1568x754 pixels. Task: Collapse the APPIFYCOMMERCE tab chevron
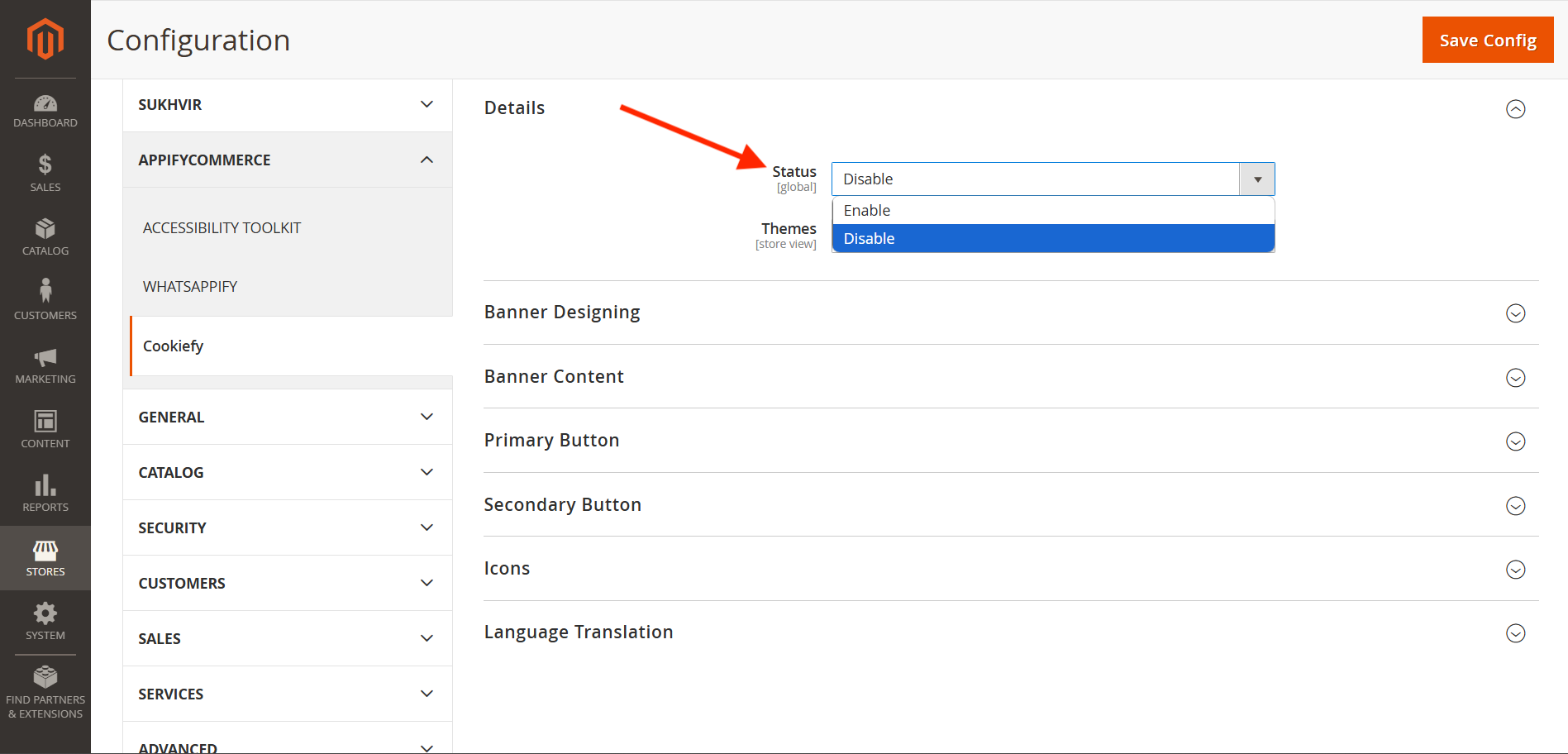click(x=427, y=160)
